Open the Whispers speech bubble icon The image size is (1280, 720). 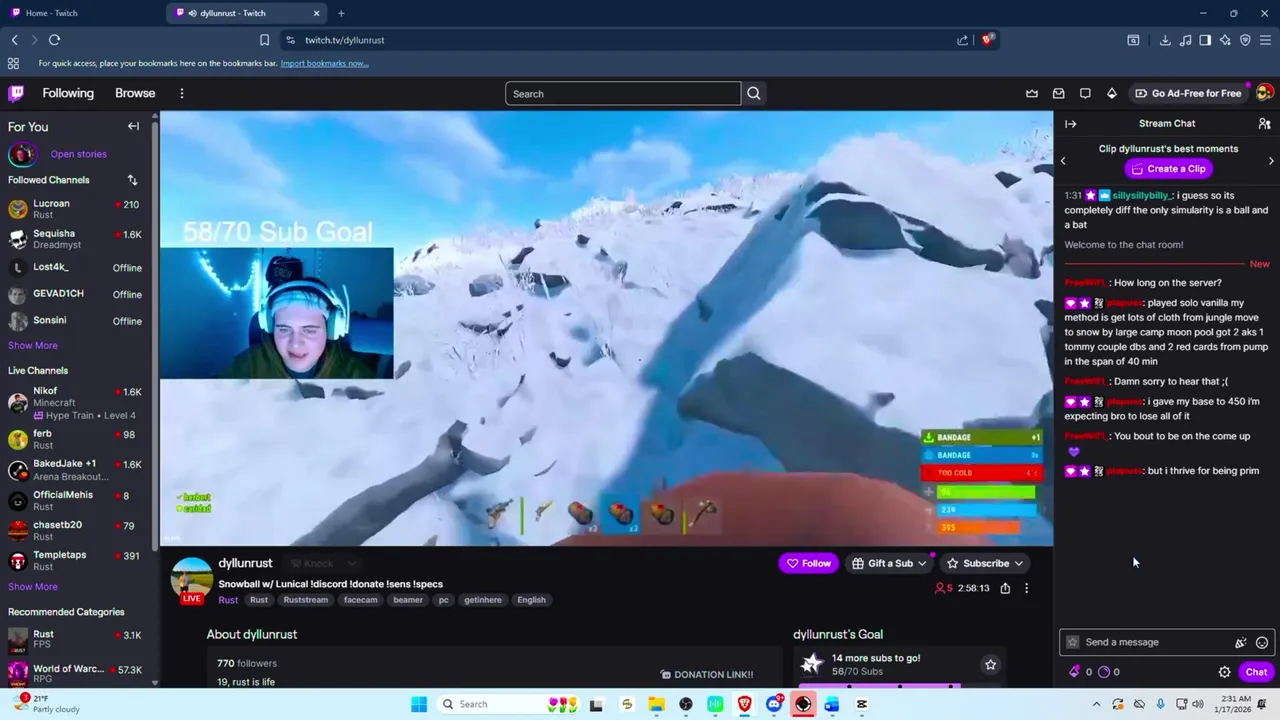point(1085,93)
